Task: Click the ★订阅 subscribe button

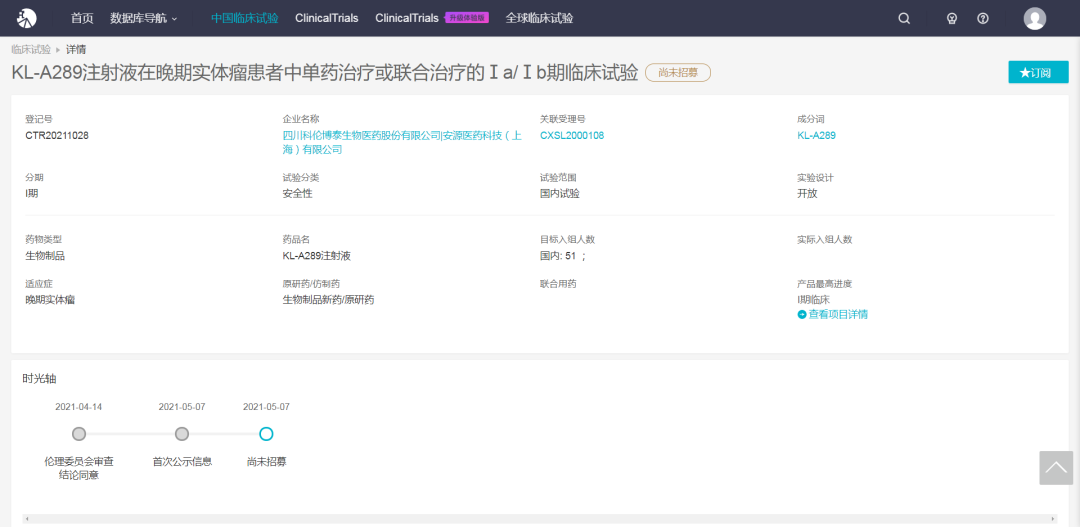Action: [x=1038, y=72]
